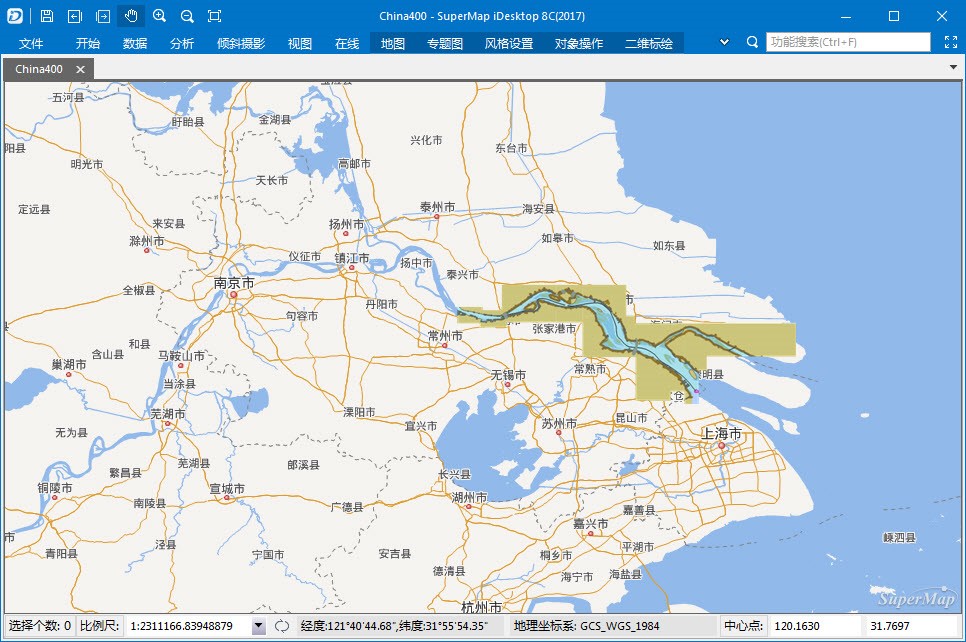966x642 pixels.
Task: Go to the next map view
Action: 103,16
